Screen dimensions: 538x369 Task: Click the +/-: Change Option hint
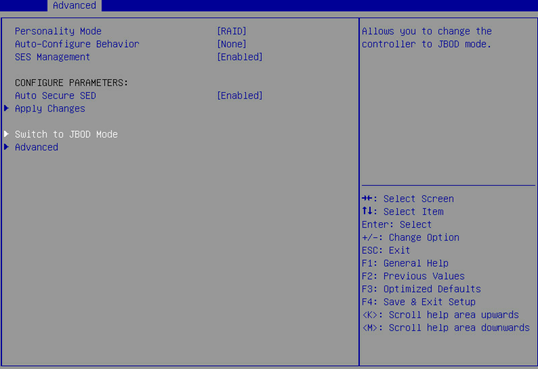[x=410, y=238]
